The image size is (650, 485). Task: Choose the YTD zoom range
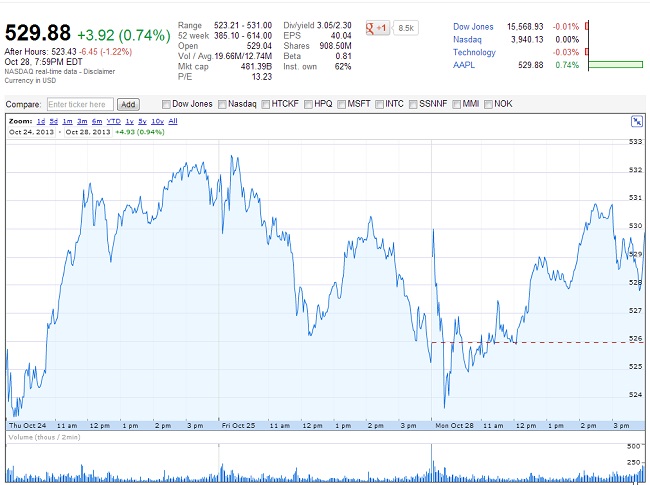point(114,121)
